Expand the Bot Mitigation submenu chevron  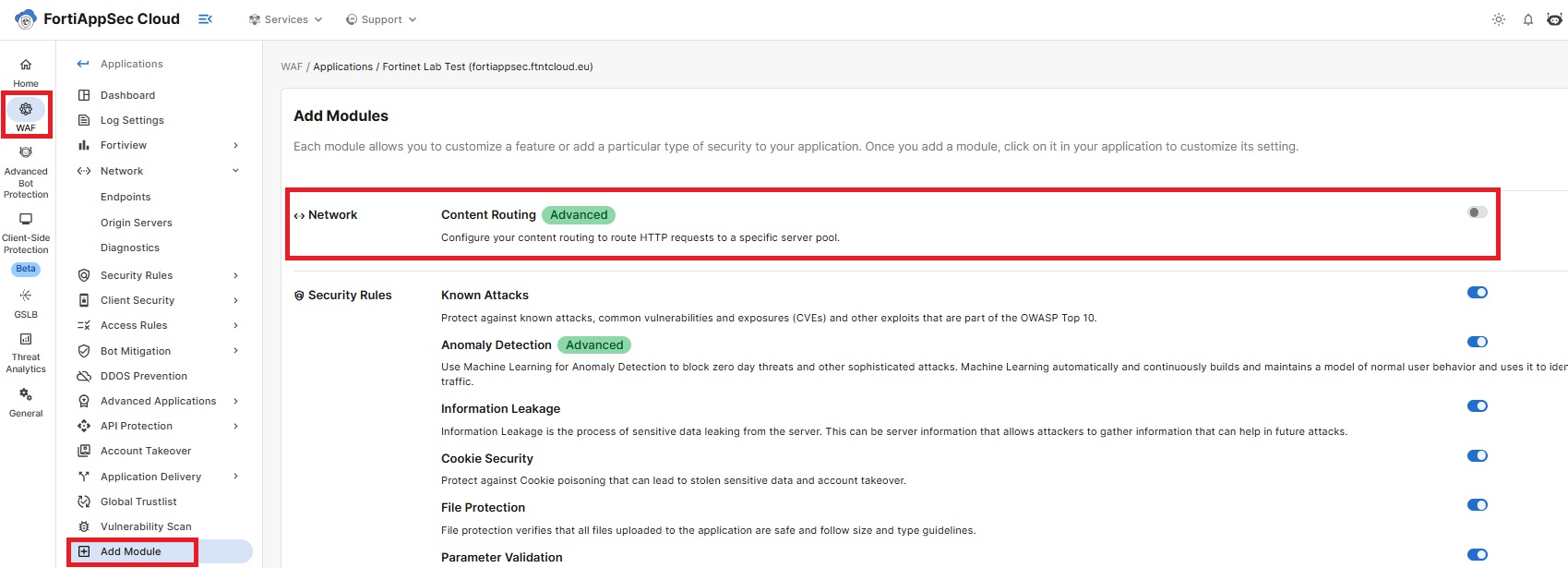pos(236,351)
